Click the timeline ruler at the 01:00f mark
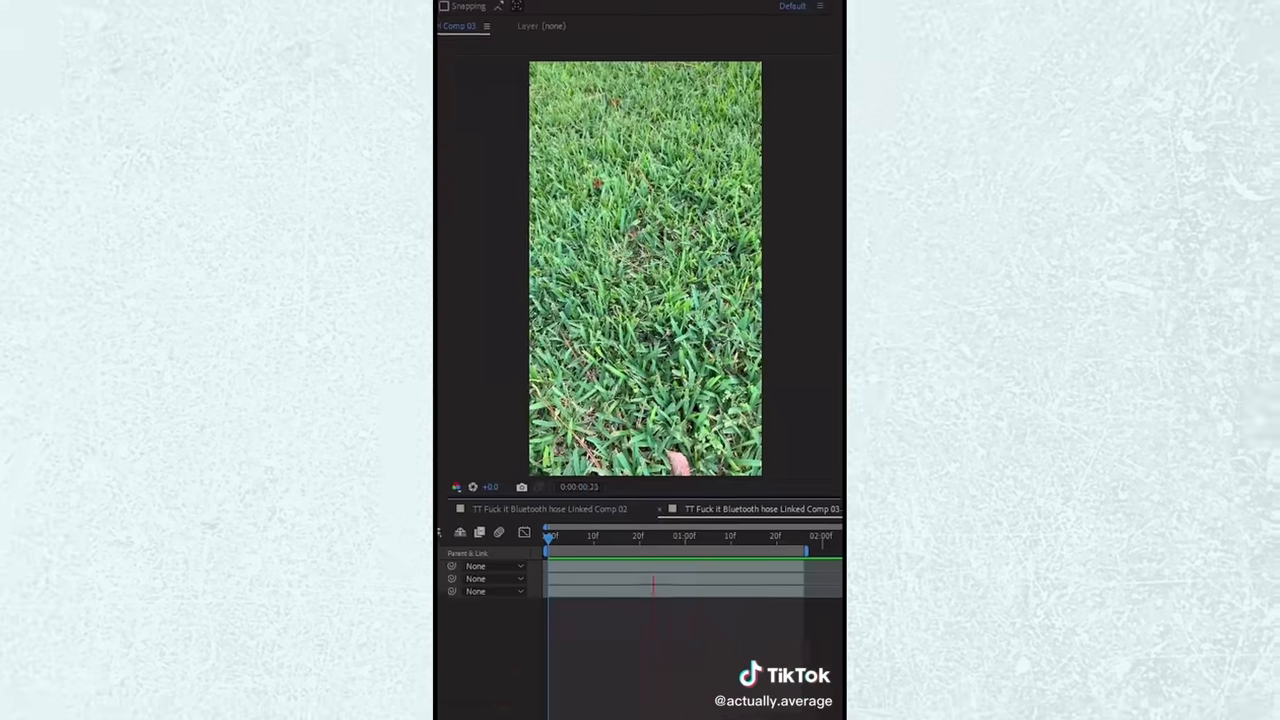 (686, 536)
